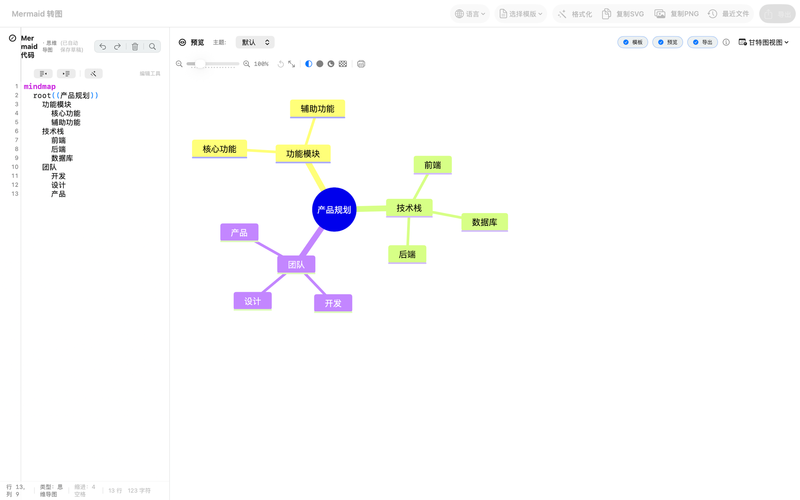Image resolution: width=800 pixels, height=500 pixels.
Task: Clear code with the trash icon
Action: click(135, 46)
